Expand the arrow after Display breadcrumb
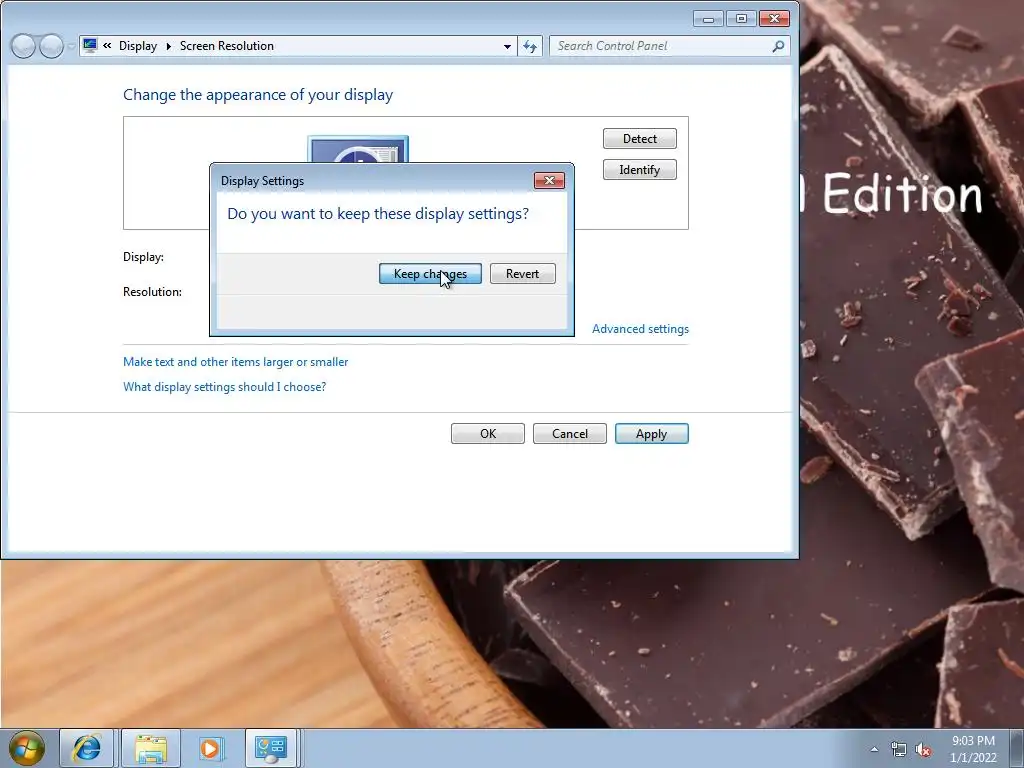The image size is (1024, 768). (168, 46)
